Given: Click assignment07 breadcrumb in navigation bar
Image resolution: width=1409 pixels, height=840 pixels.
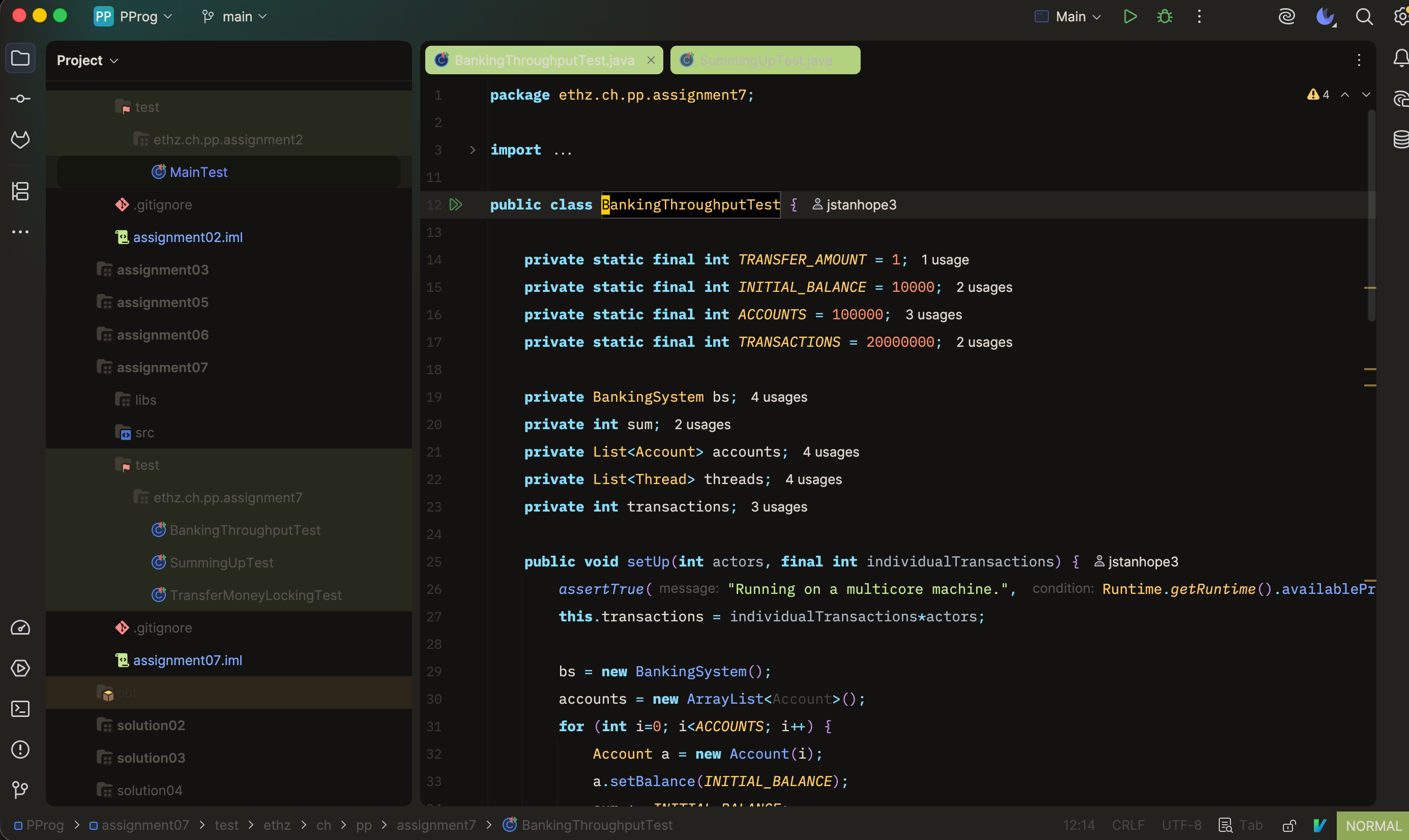Looking at the screenshot, I should click(139, 825).
